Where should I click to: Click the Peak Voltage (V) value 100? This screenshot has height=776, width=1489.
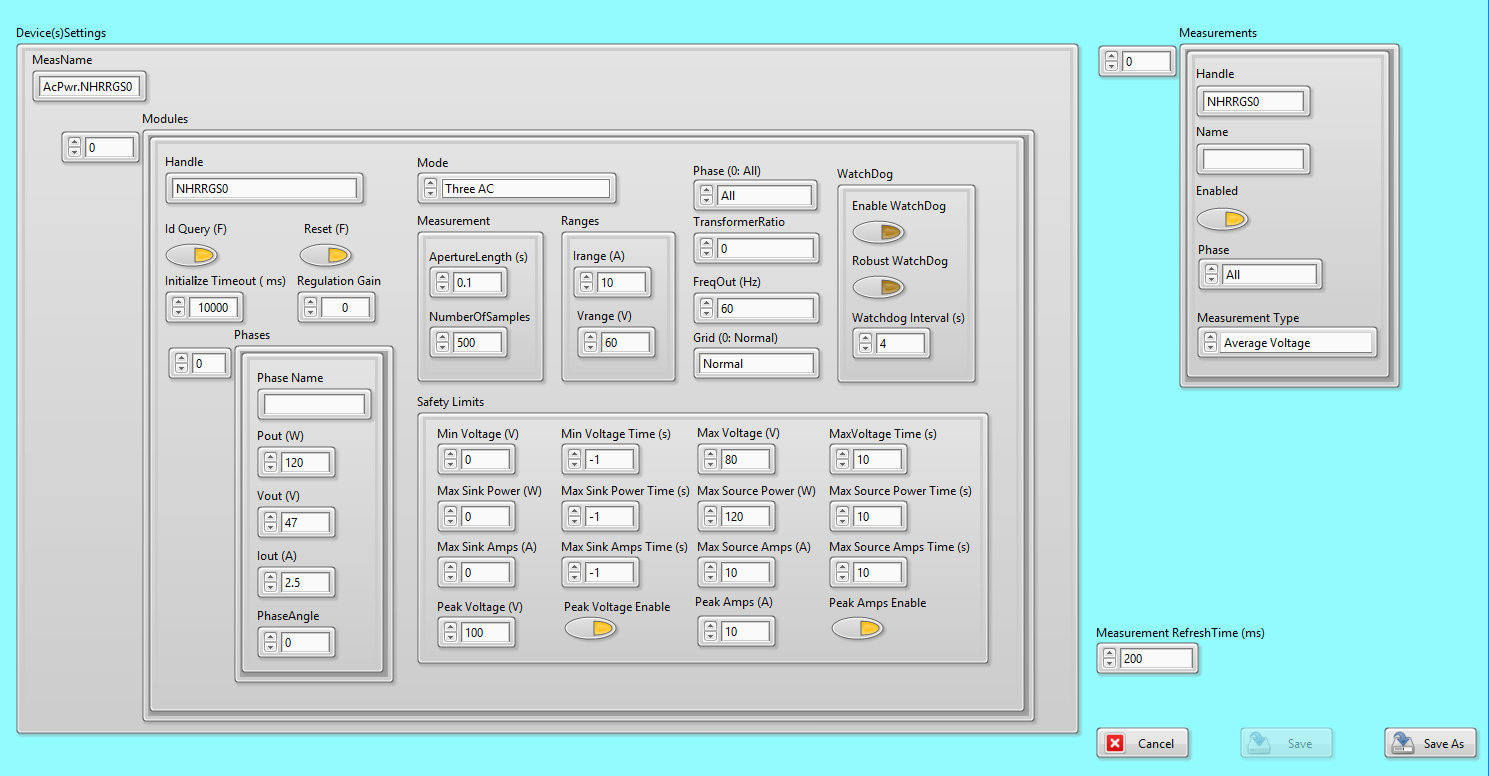point(485,632)
